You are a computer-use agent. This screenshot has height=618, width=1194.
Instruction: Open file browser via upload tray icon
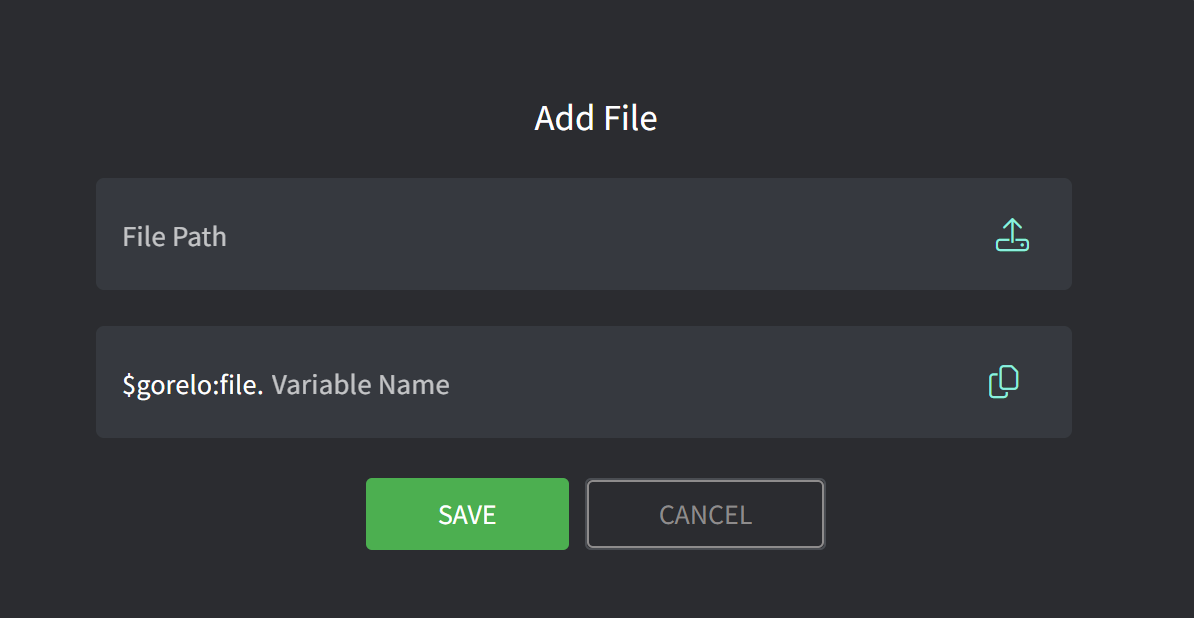pyautogui.click(x=1012, y=235)
